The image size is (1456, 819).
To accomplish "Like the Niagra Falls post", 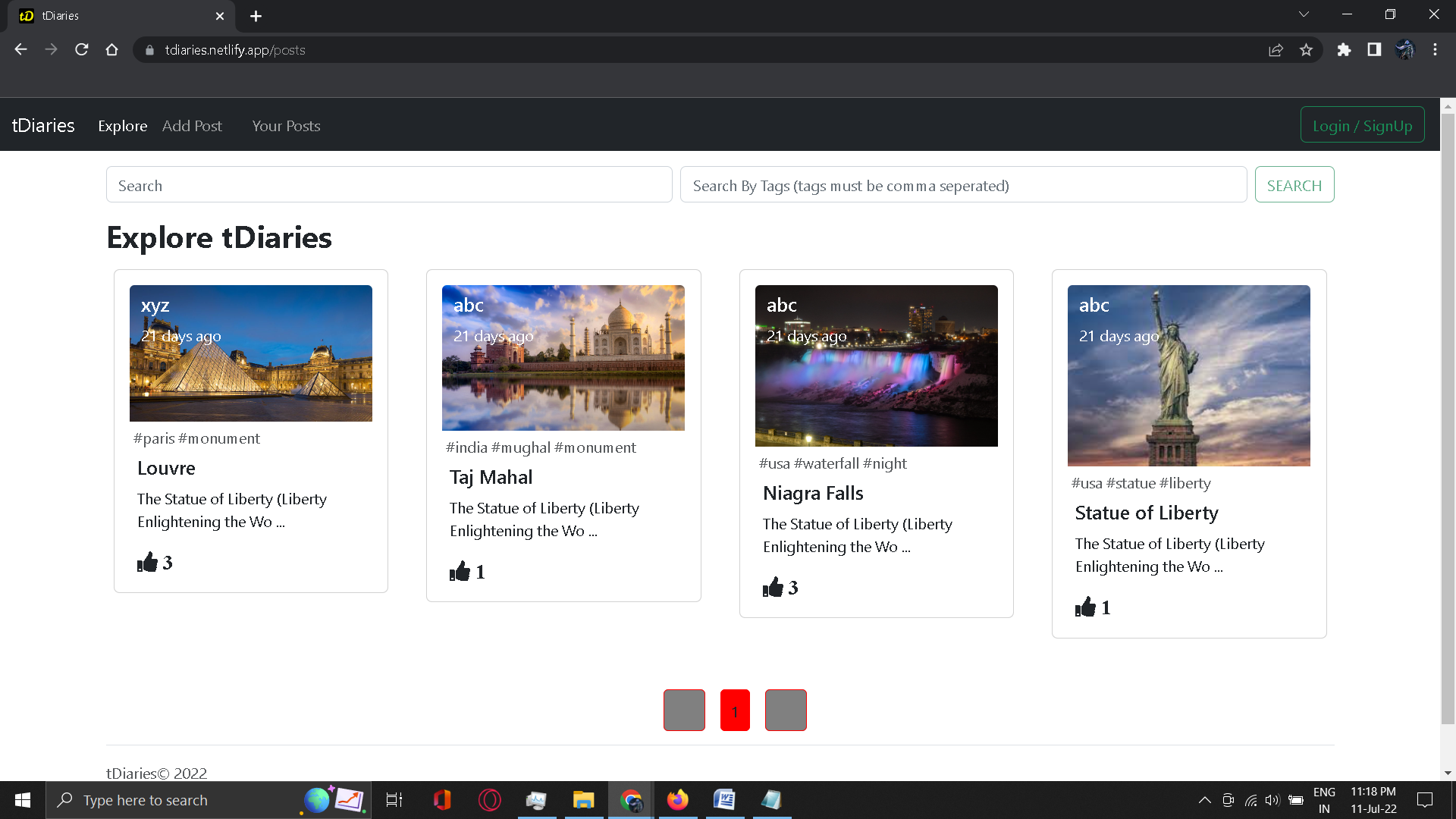I will [x=773, y=587].
